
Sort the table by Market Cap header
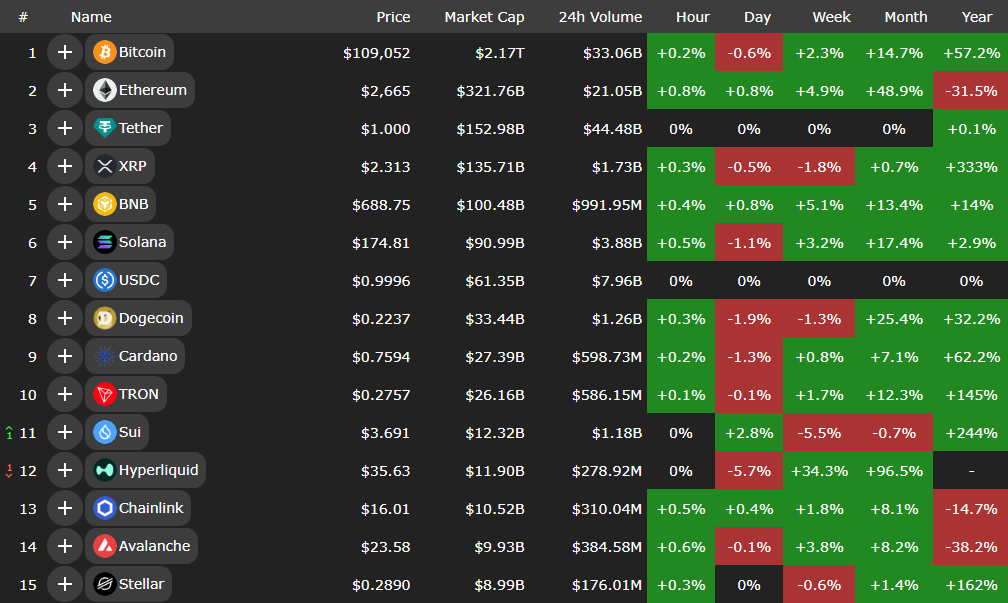484,17
